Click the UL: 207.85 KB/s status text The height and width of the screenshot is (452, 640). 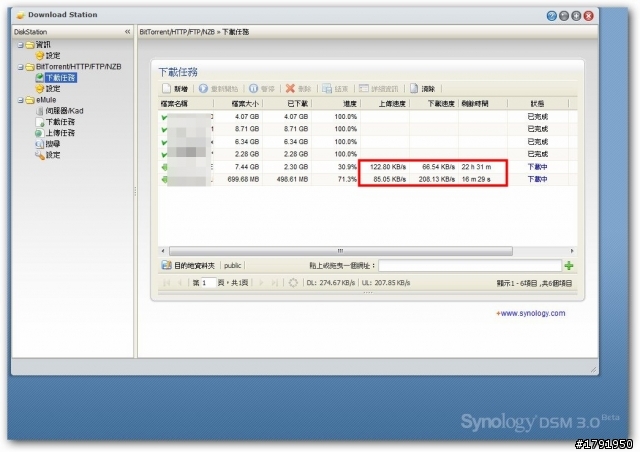(386, 283)
